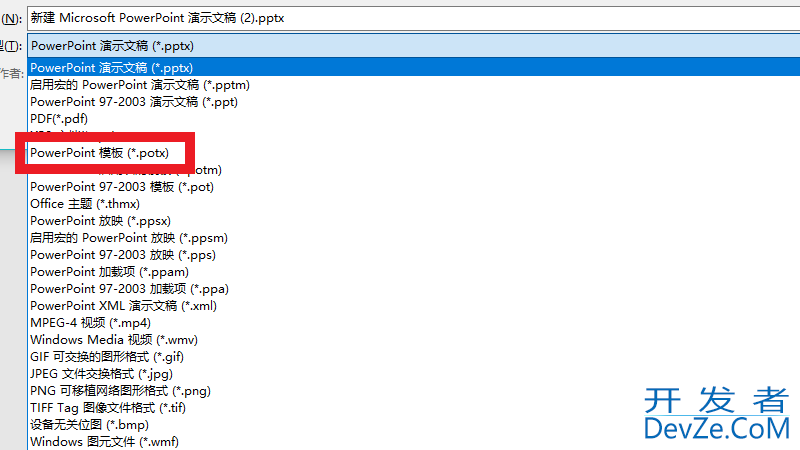800x450 pixels.
Task: Select Office 主题 (*.thmx)
Action: [85, 204]
